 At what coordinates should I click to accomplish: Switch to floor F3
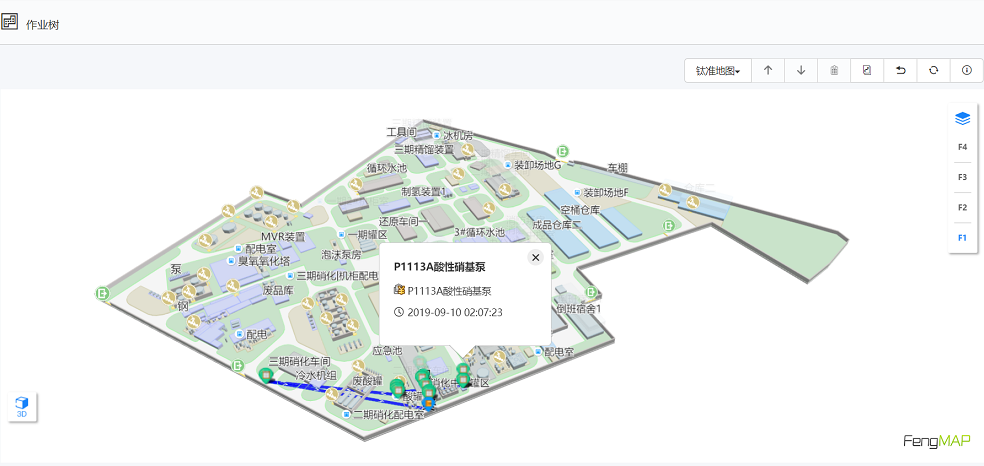coord(962,177)
